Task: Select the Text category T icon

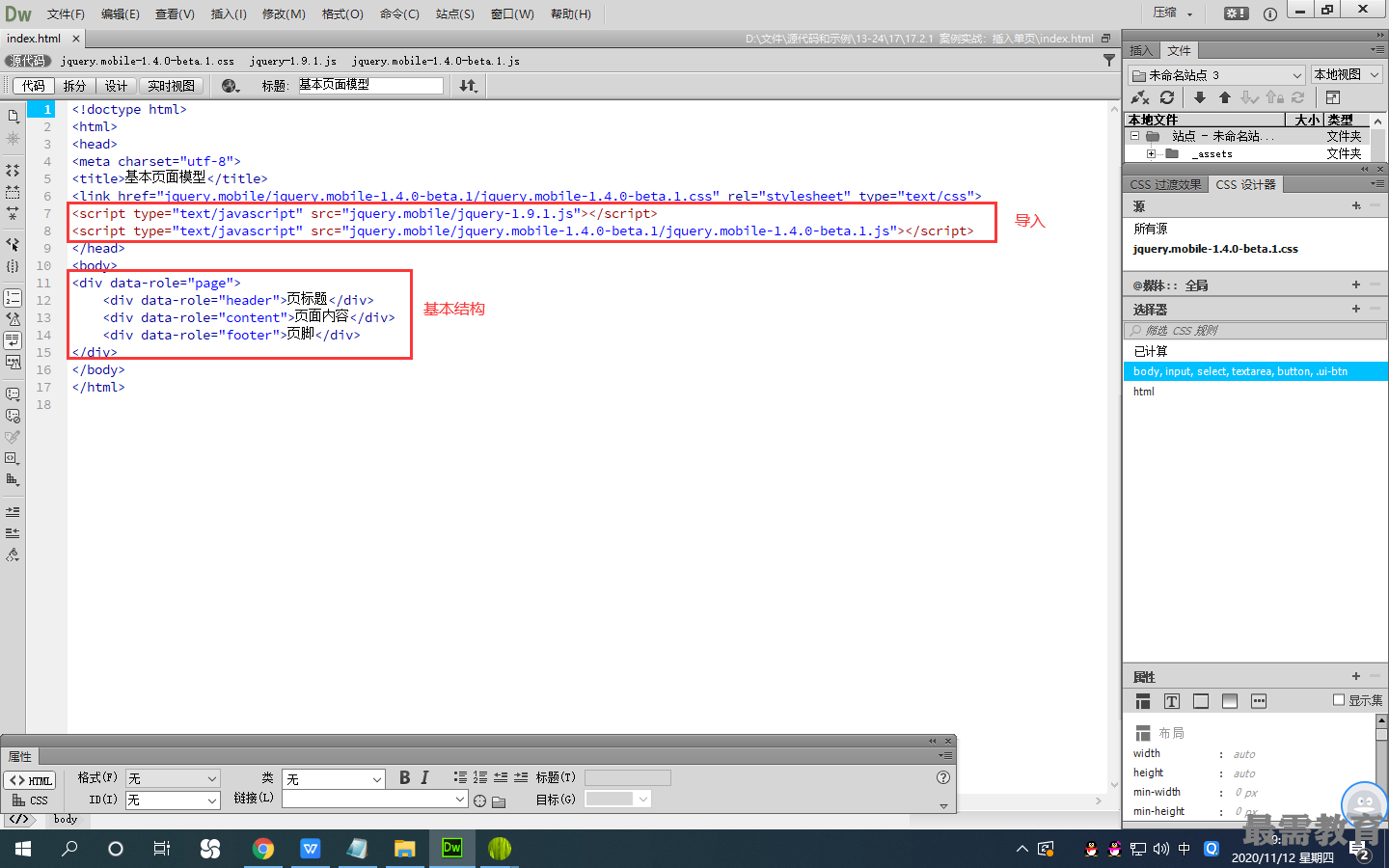Action: click(1172, 701)
